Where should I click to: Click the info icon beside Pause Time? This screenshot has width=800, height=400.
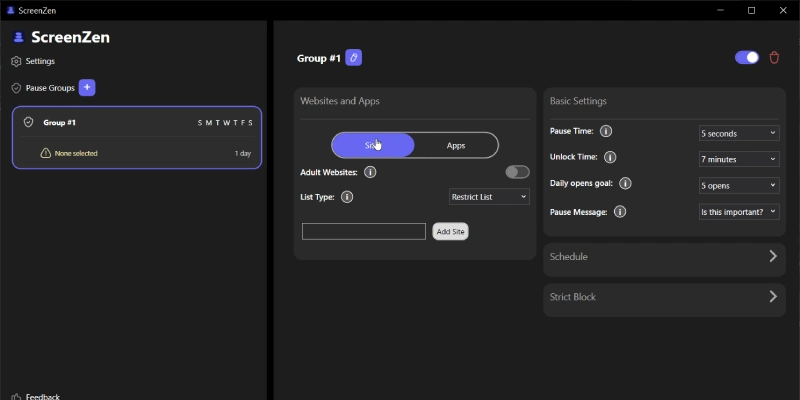(606, 131)
